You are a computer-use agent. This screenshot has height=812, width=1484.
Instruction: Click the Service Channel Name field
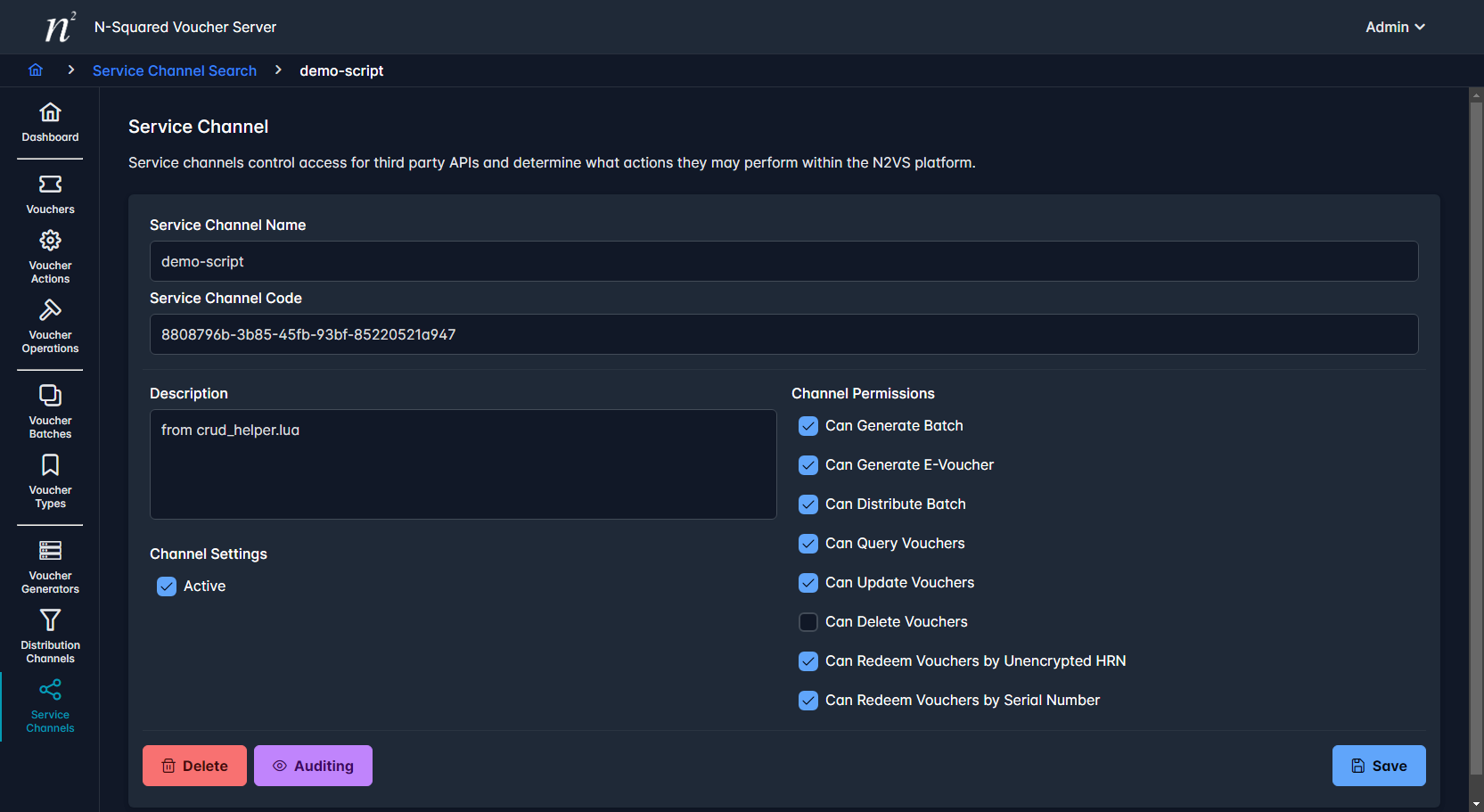783,261
